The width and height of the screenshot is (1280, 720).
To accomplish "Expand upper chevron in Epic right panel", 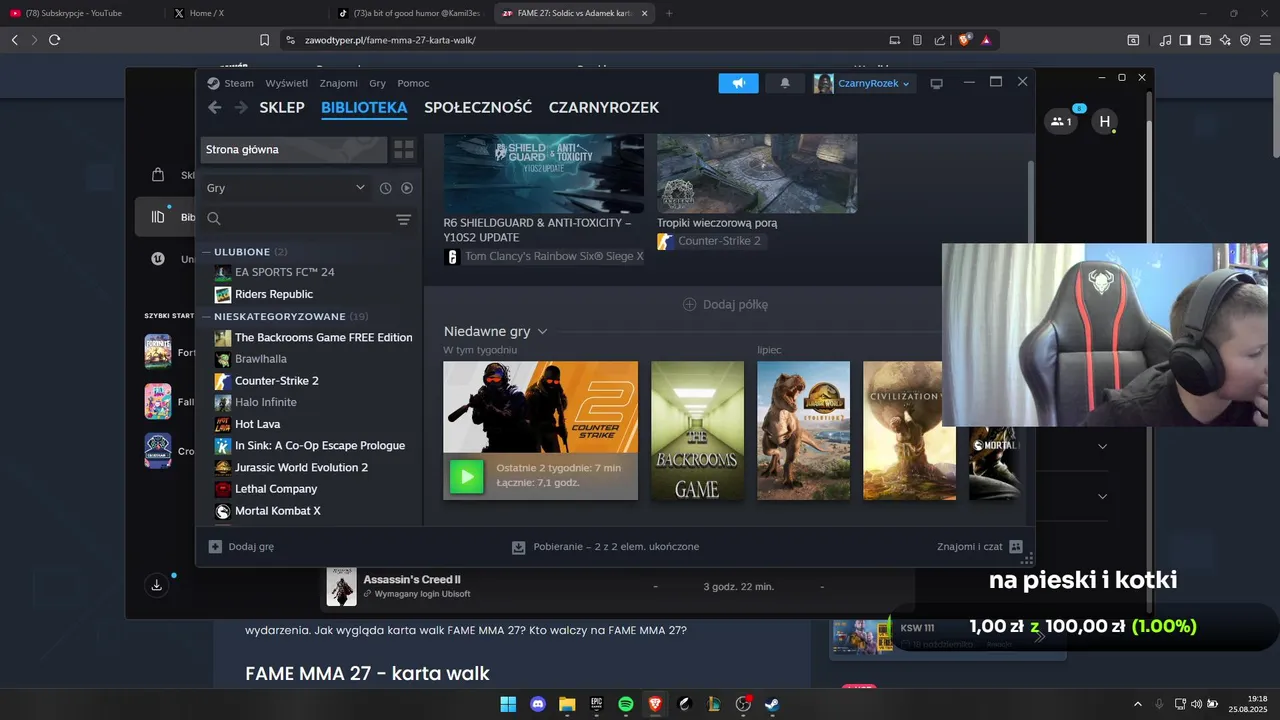I will click(1102, 446).
